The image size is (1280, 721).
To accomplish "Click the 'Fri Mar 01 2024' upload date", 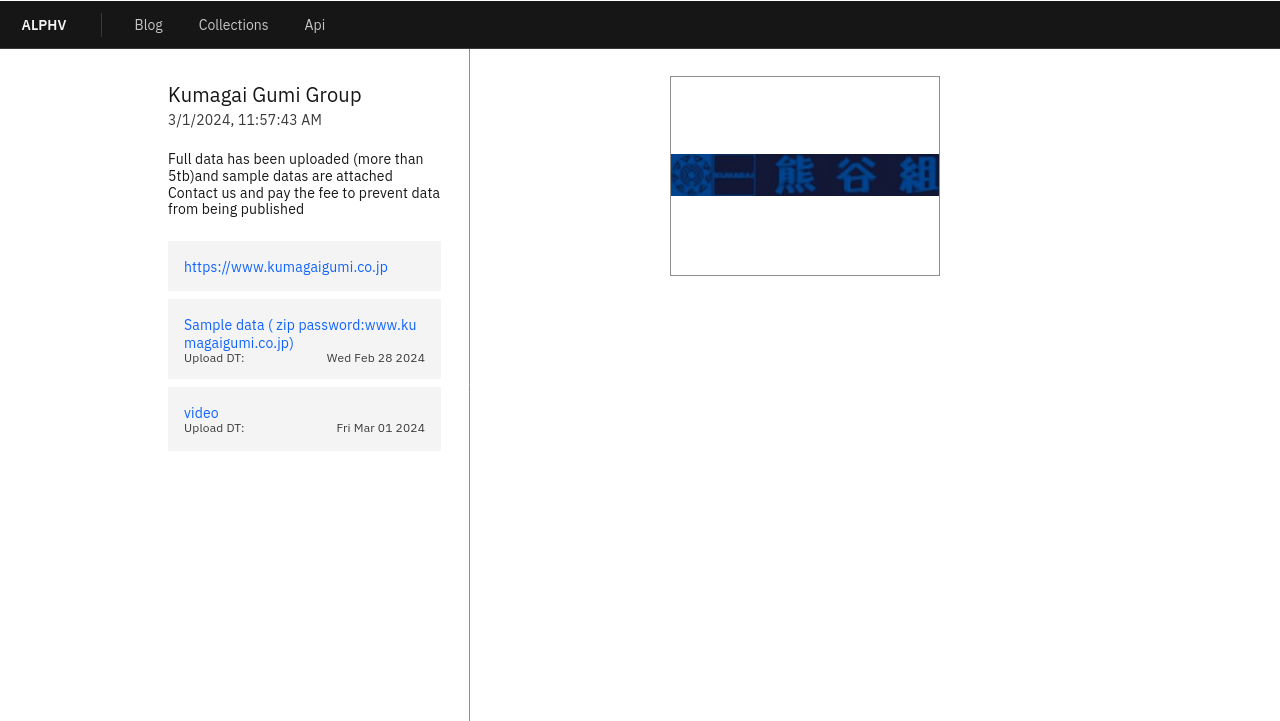I will pos(380,428).
